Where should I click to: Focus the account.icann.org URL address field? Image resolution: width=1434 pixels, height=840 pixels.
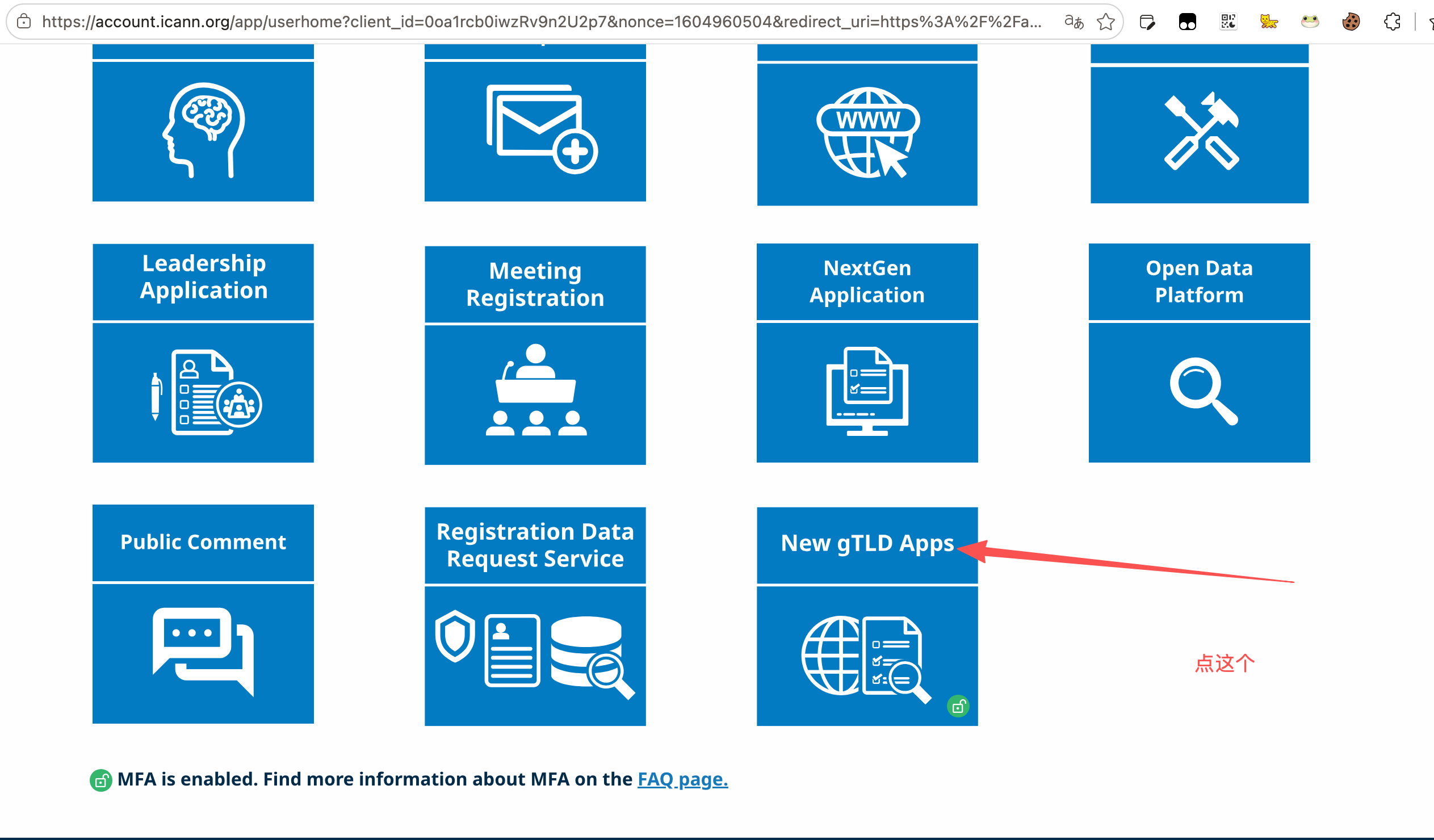(542, 22)
